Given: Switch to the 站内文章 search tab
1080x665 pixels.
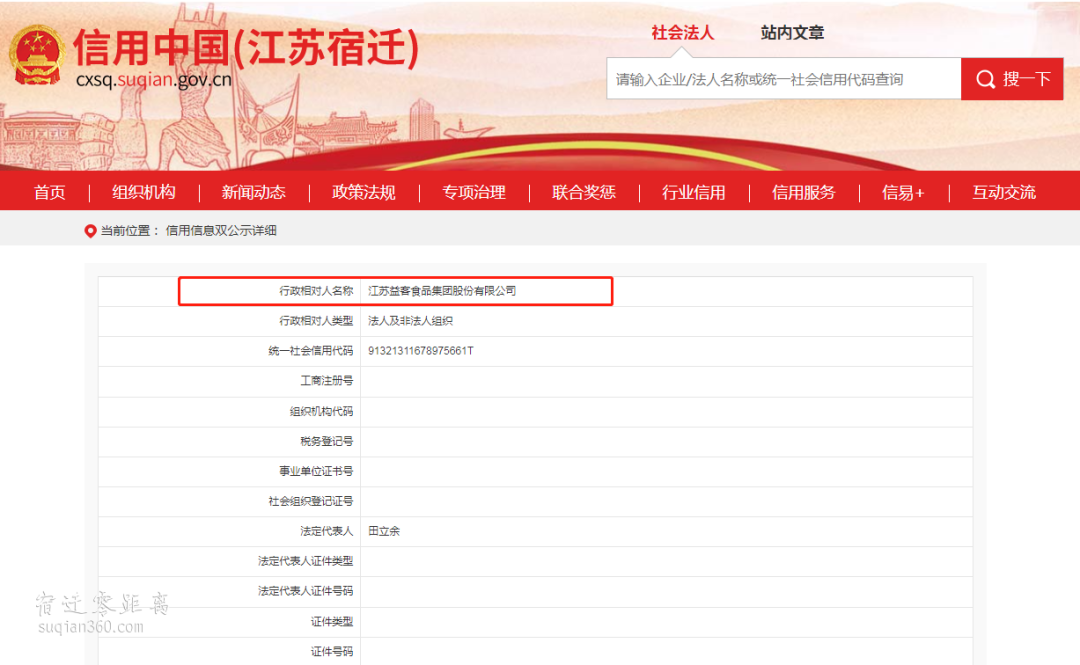Looking at the screenshot, I should pyautogui.click(x=792, y=32).
